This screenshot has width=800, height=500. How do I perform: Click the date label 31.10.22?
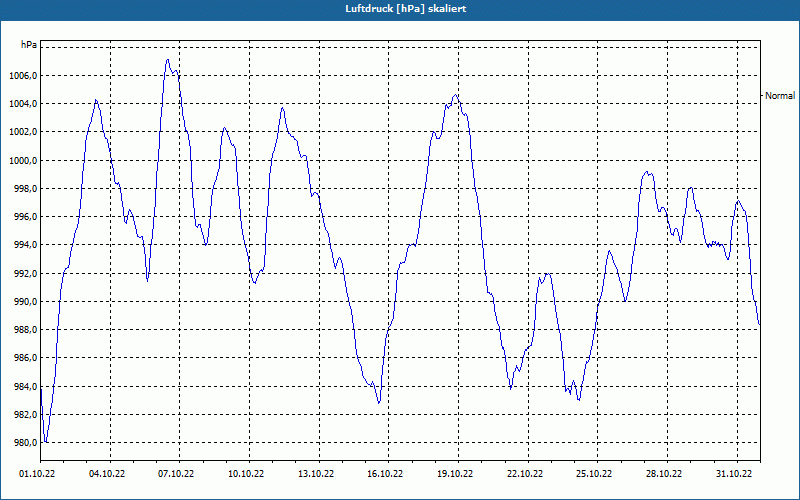[x=734, y=474]
